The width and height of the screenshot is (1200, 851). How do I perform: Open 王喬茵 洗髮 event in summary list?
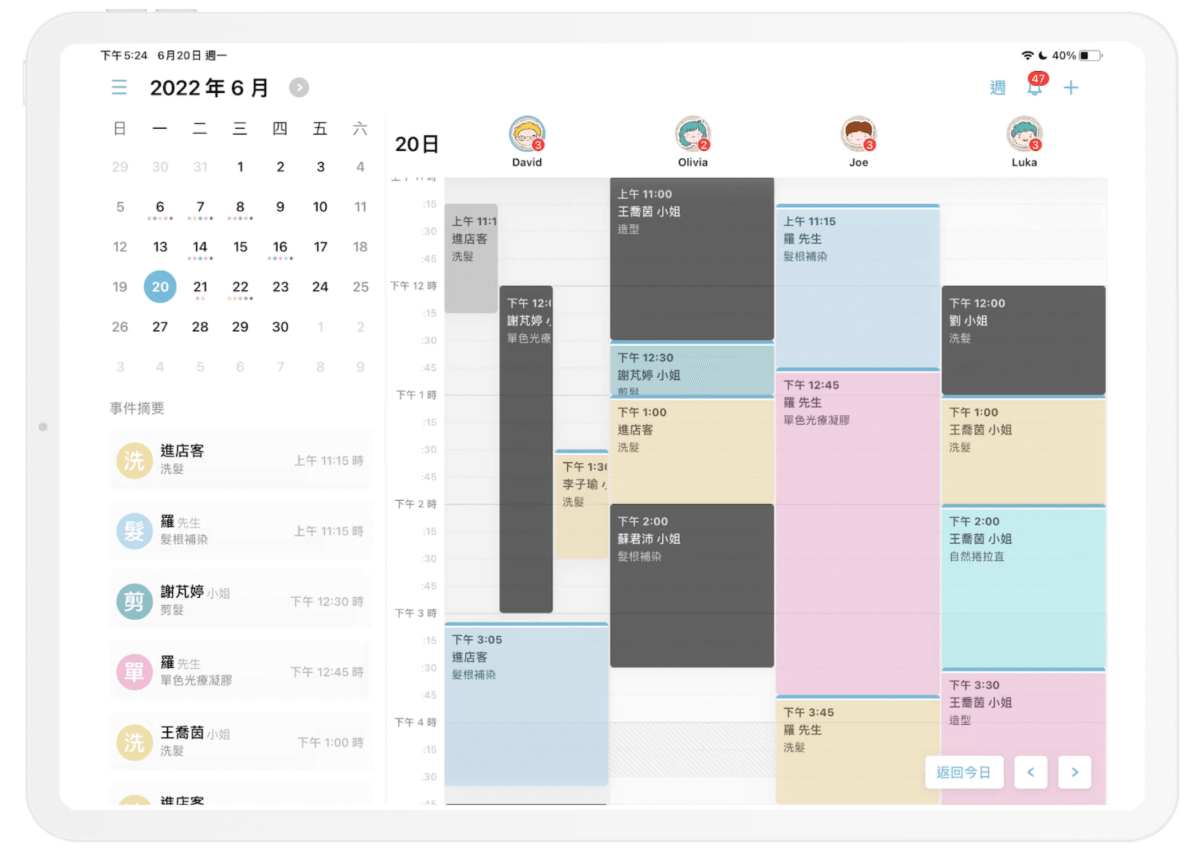tap(240, 742)
